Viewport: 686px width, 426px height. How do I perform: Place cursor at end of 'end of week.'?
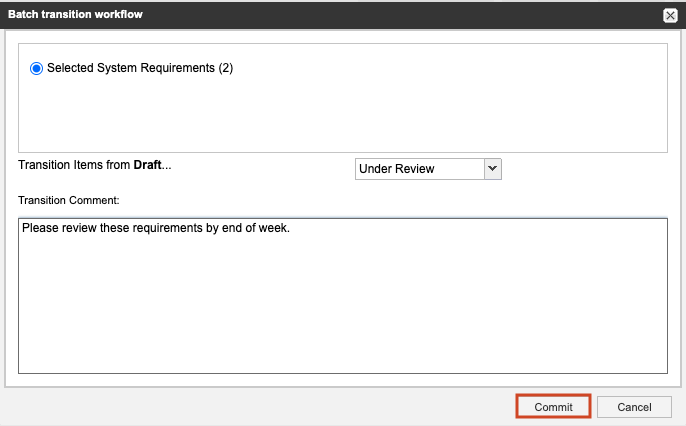290,228
